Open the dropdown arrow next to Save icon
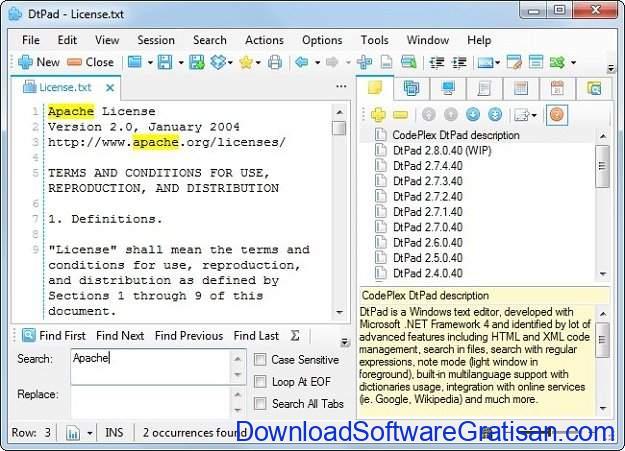 tap(181, 63)
